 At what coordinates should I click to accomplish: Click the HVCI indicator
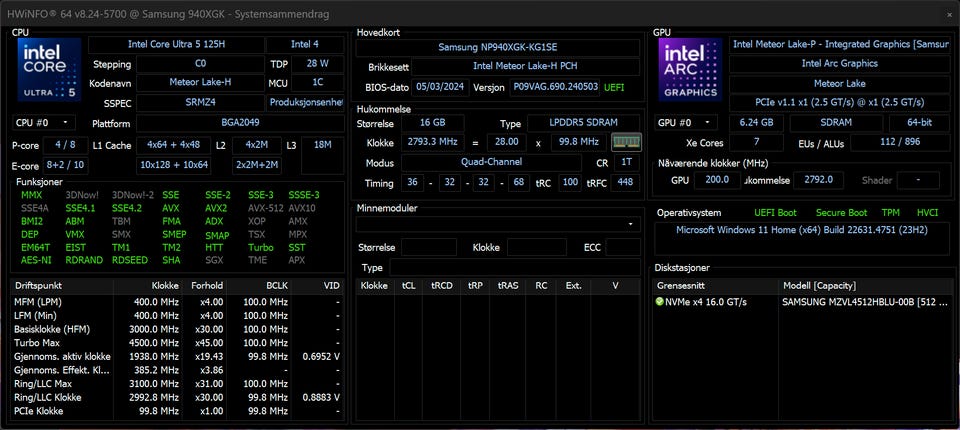[x=927, y=213]
